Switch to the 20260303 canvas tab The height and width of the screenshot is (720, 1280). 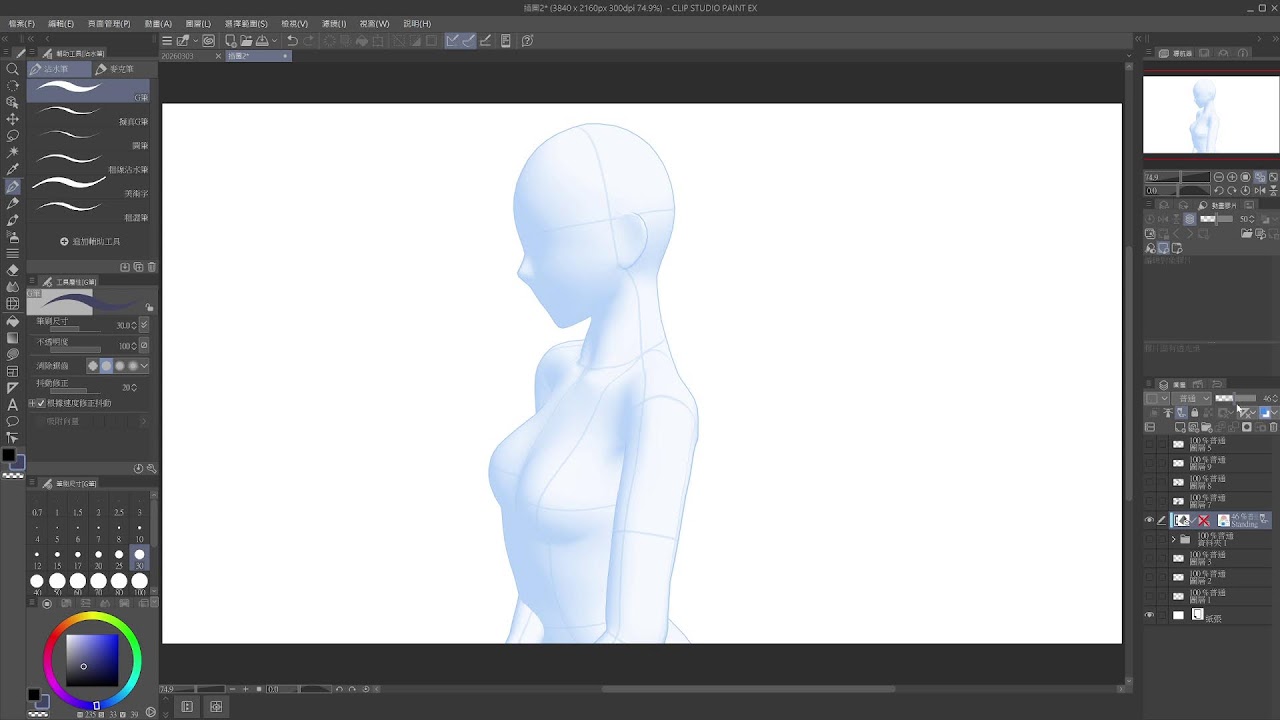click(x=176, y=56)
